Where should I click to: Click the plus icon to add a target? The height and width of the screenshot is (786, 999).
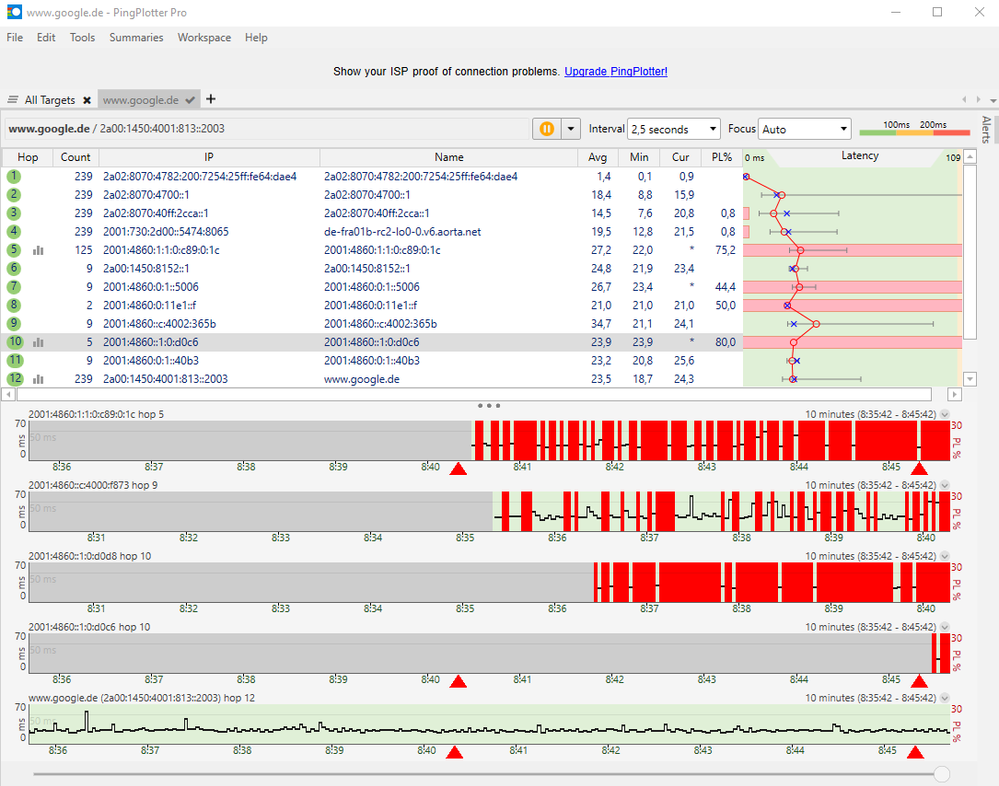tap(211, 99)
